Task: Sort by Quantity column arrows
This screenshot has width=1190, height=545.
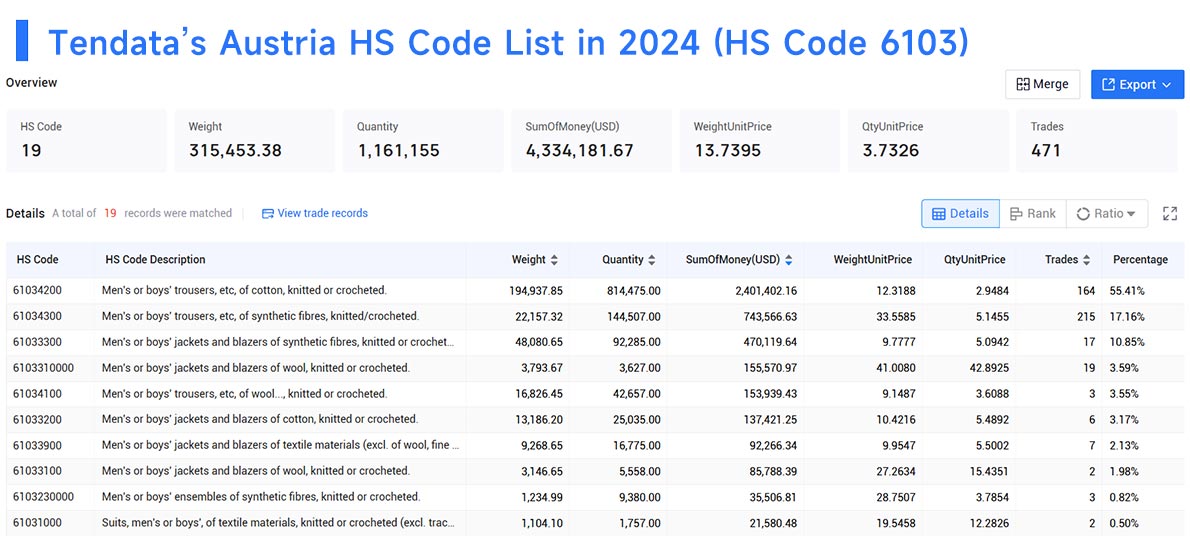Action: coord(651,260)
